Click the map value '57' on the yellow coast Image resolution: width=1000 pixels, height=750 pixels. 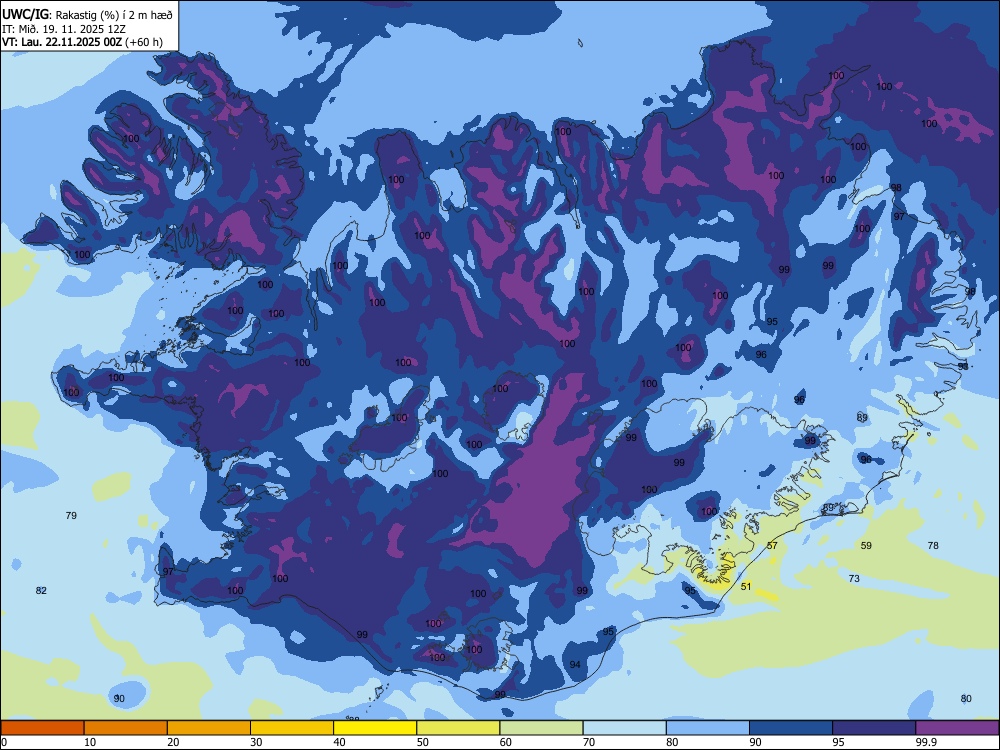click(772, 545)
